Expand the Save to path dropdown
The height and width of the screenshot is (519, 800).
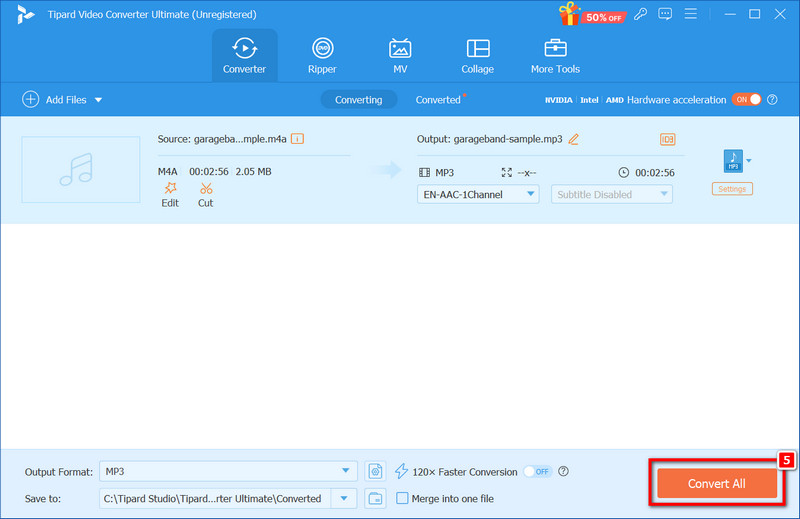344,499
